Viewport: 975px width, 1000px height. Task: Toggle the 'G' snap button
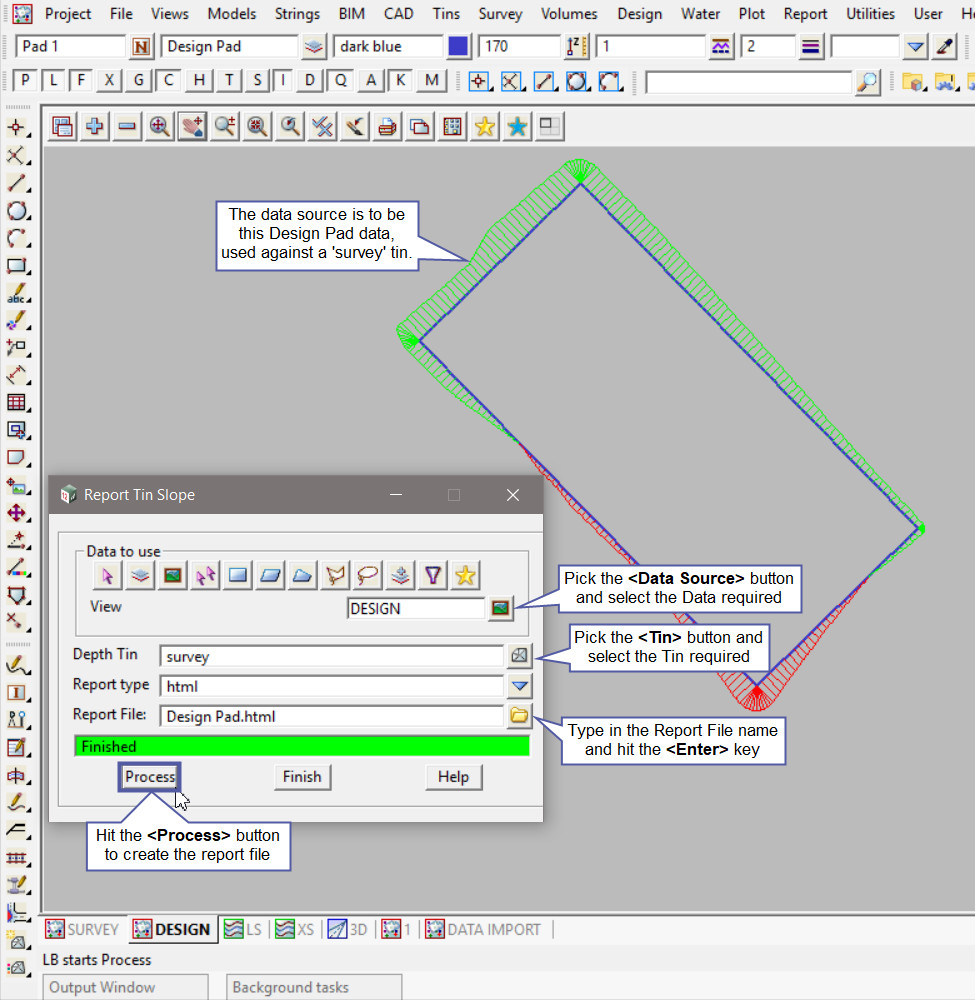(x=140, y=81)
